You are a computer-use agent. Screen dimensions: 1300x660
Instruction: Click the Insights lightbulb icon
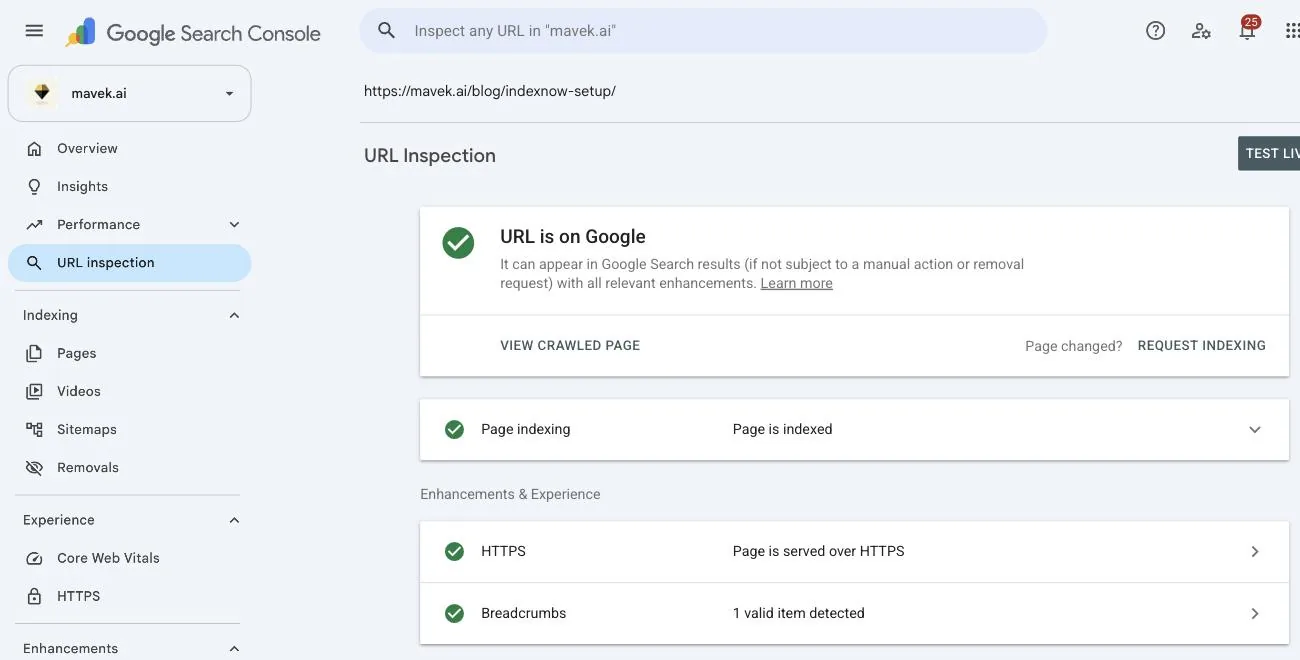point(34,186)
